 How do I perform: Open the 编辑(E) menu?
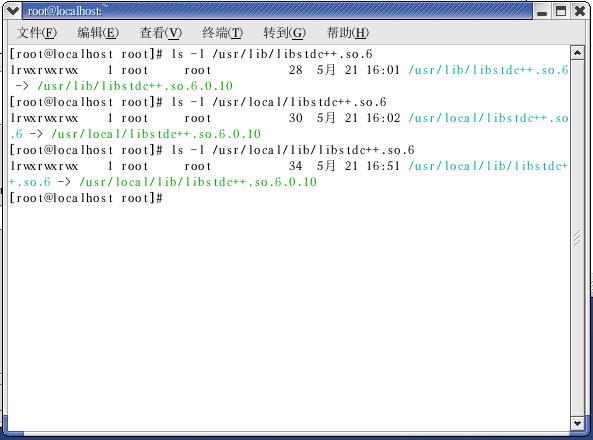[x=98, y=33]
